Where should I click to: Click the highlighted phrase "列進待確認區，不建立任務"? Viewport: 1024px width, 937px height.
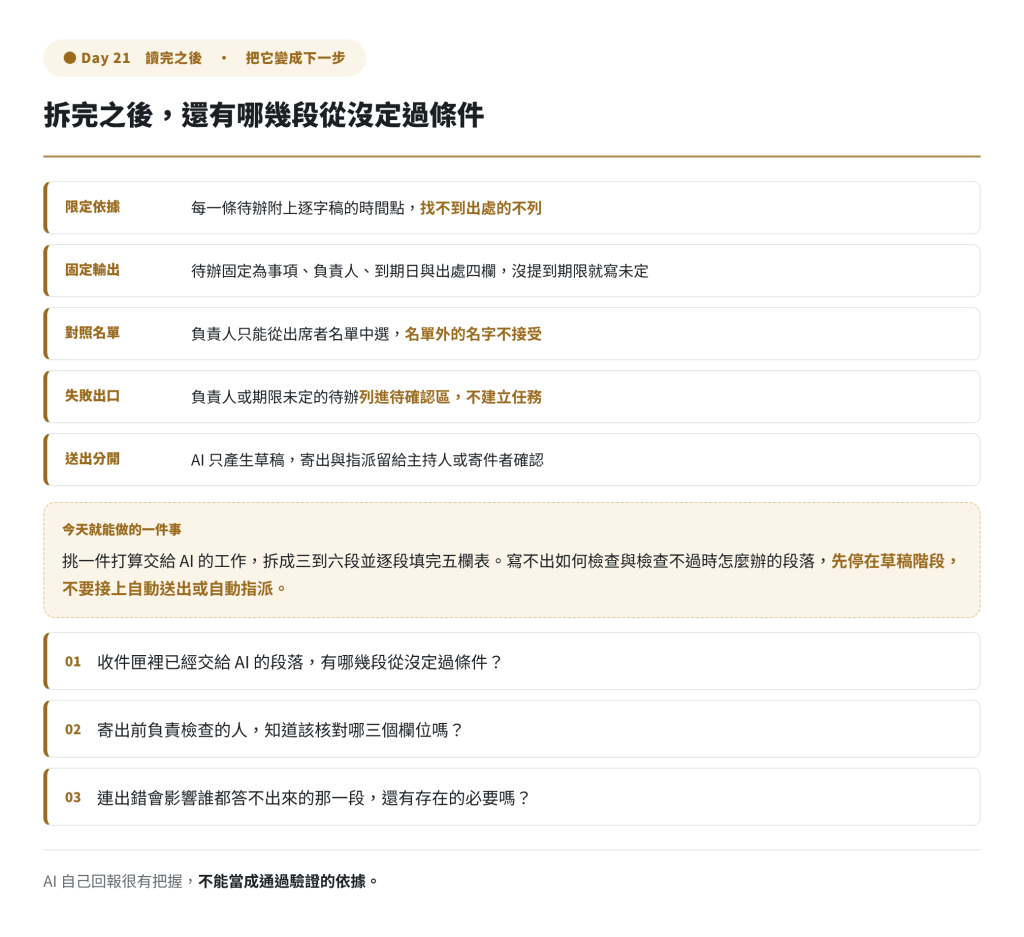coord(451,397)
